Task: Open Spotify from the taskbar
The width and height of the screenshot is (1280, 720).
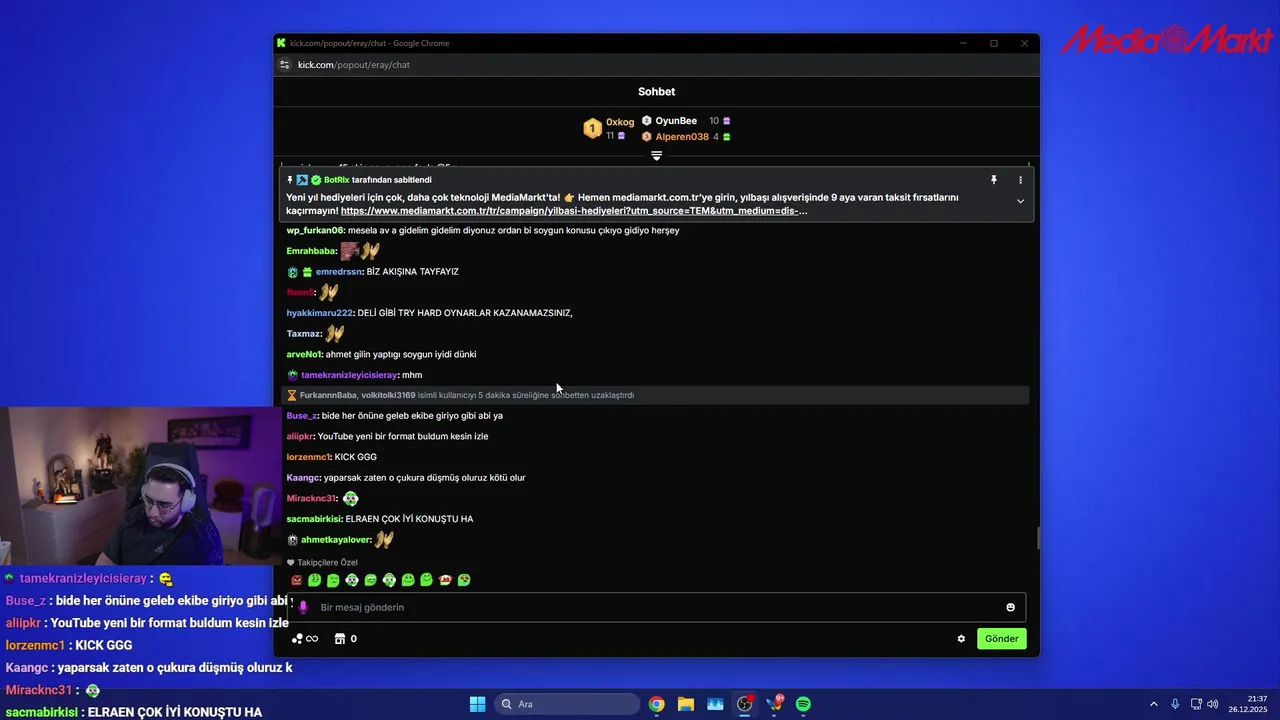Action: click(803, 704)
